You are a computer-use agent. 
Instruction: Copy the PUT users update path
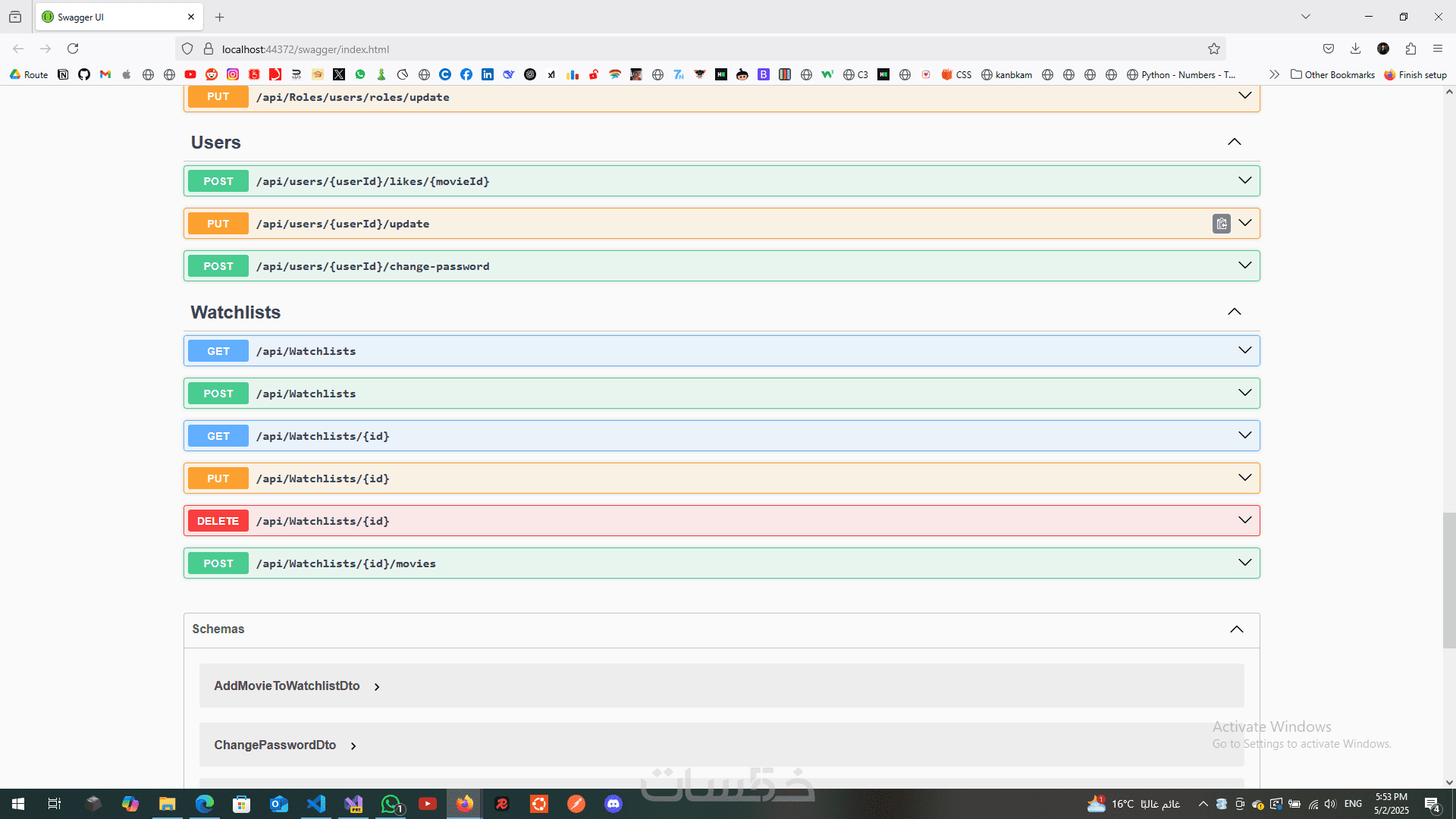pyautogui.click(x=1221, y=224)
